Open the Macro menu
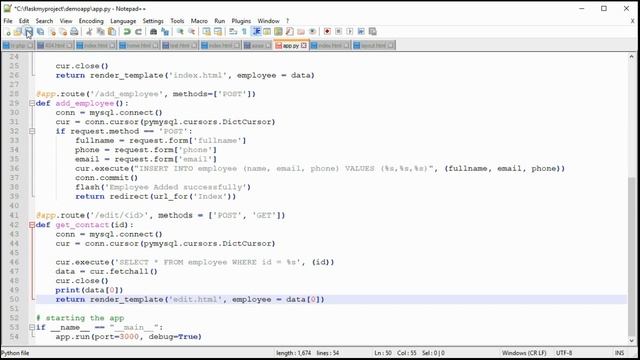The height and width of the screenshot is (360, 640). tap(199, 21)
